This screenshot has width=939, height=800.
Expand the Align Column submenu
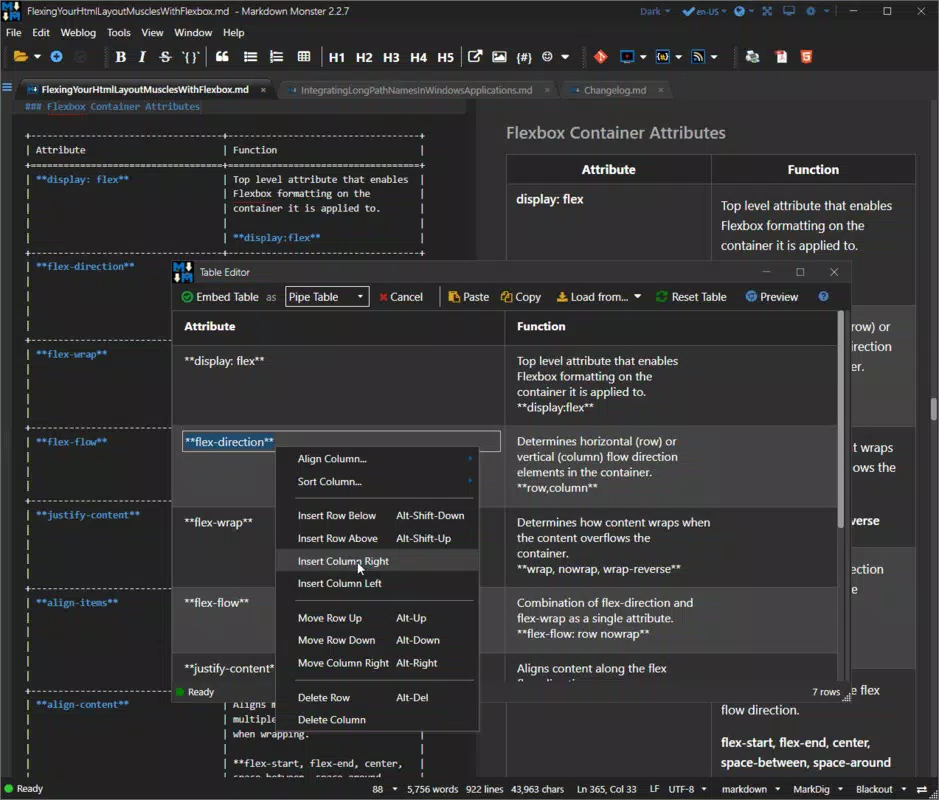[377, 459]
